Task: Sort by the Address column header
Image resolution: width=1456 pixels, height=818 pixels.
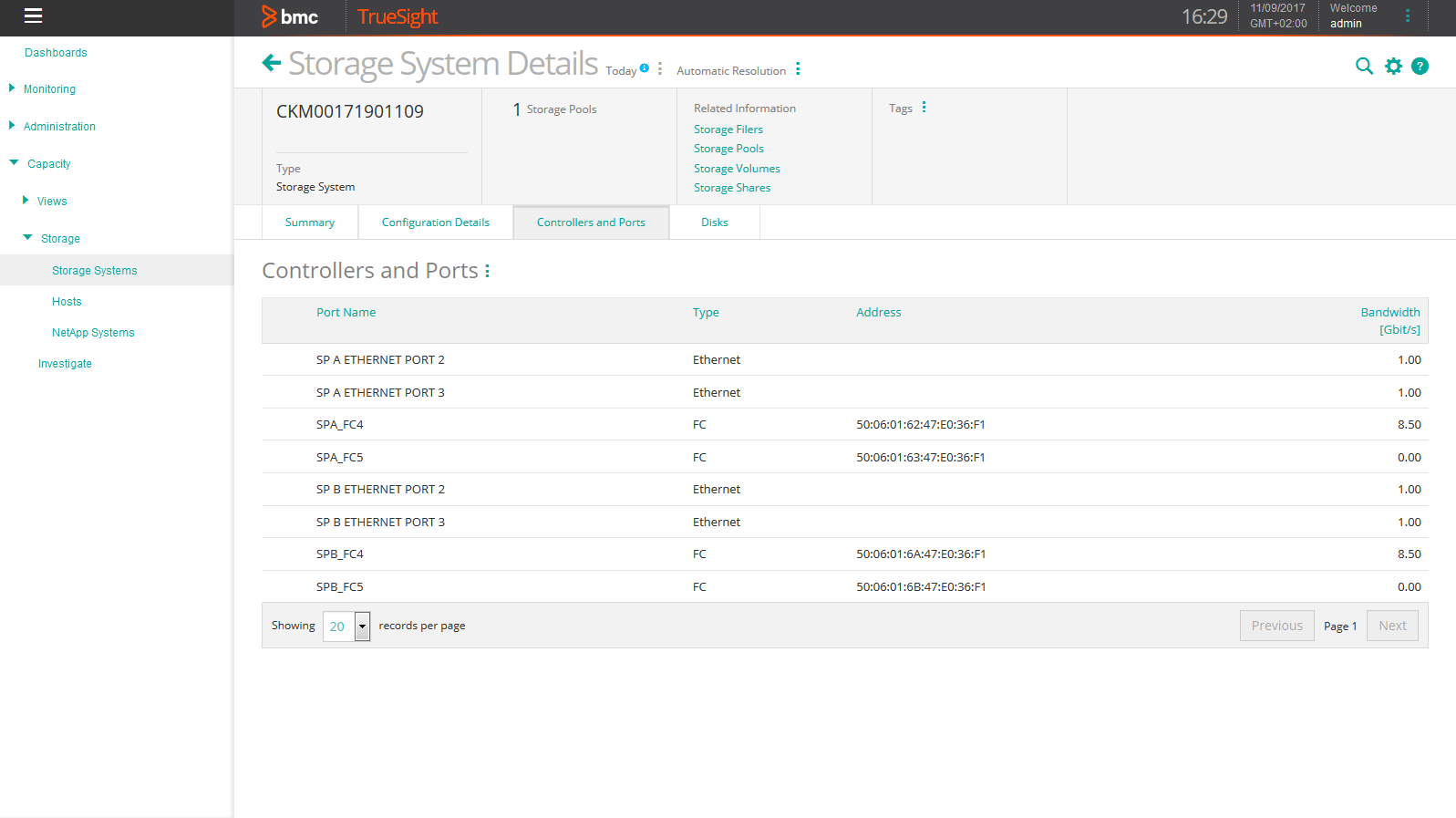Action: pos(879,313)
